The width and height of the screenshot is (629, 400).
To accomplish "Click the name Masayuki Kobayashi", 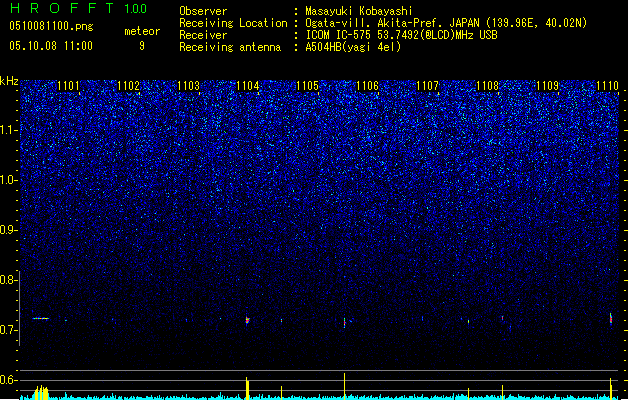I will point(359,11).
